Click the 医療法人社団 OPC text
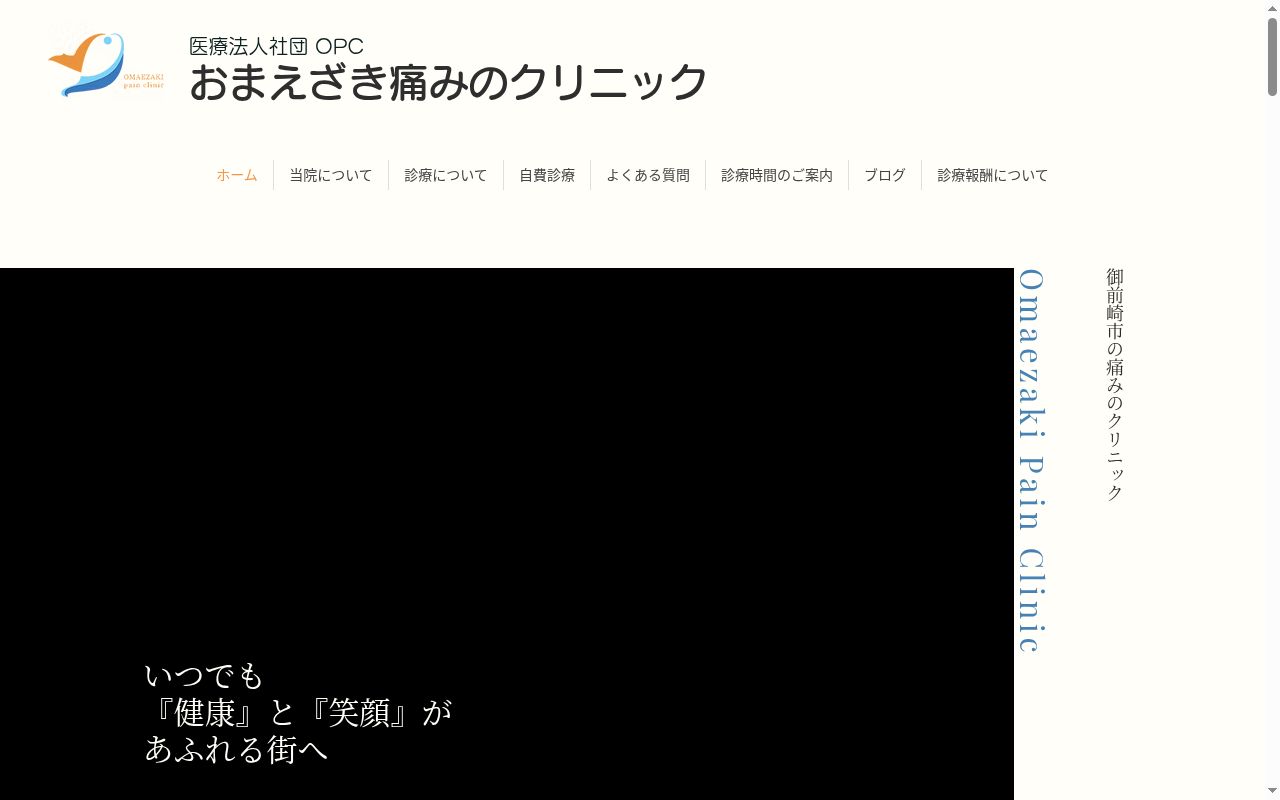This screenshot has width=1280, height=800. (276, 46)
